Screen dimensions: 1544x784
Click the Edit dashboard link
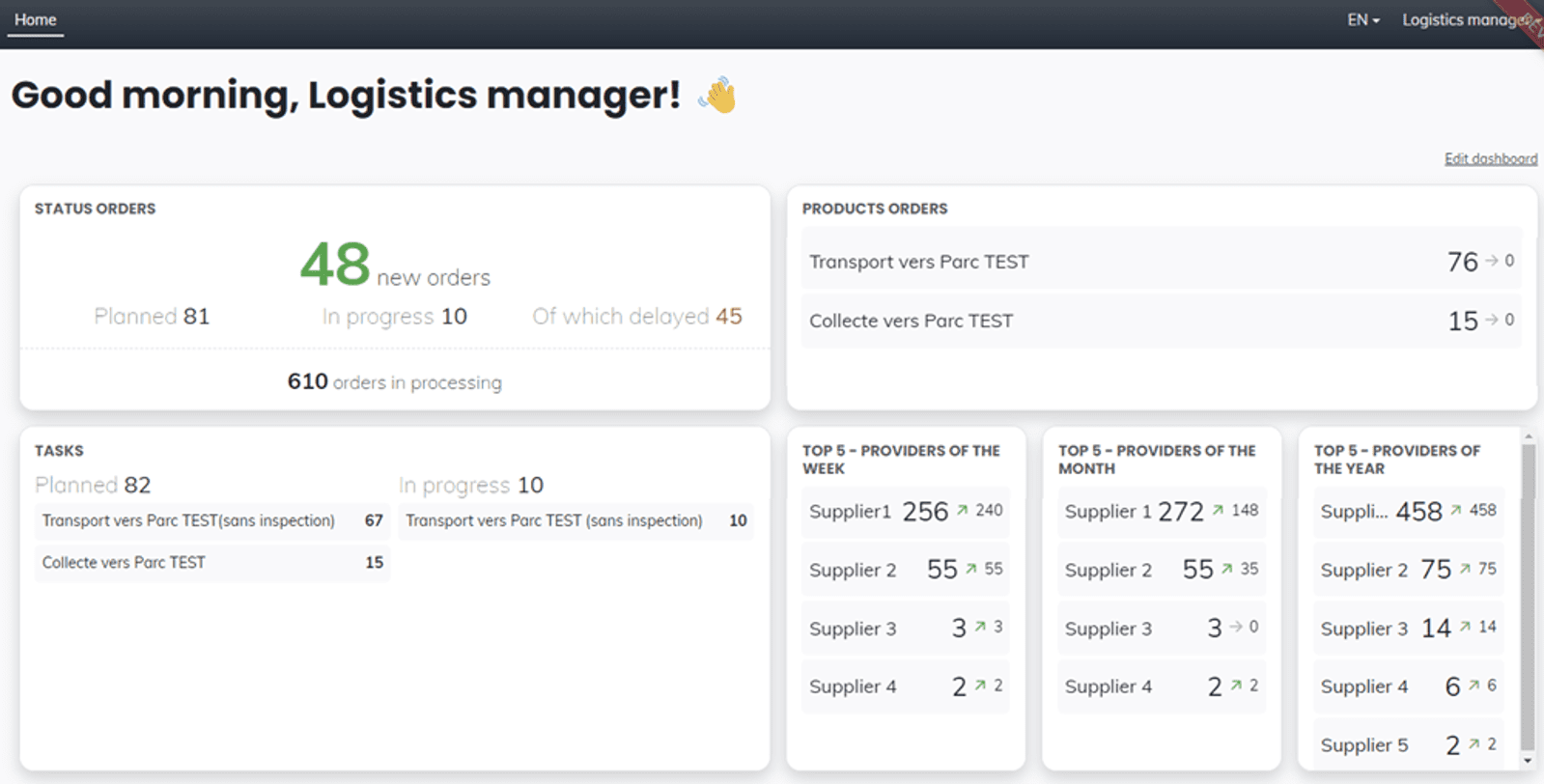1490,159
